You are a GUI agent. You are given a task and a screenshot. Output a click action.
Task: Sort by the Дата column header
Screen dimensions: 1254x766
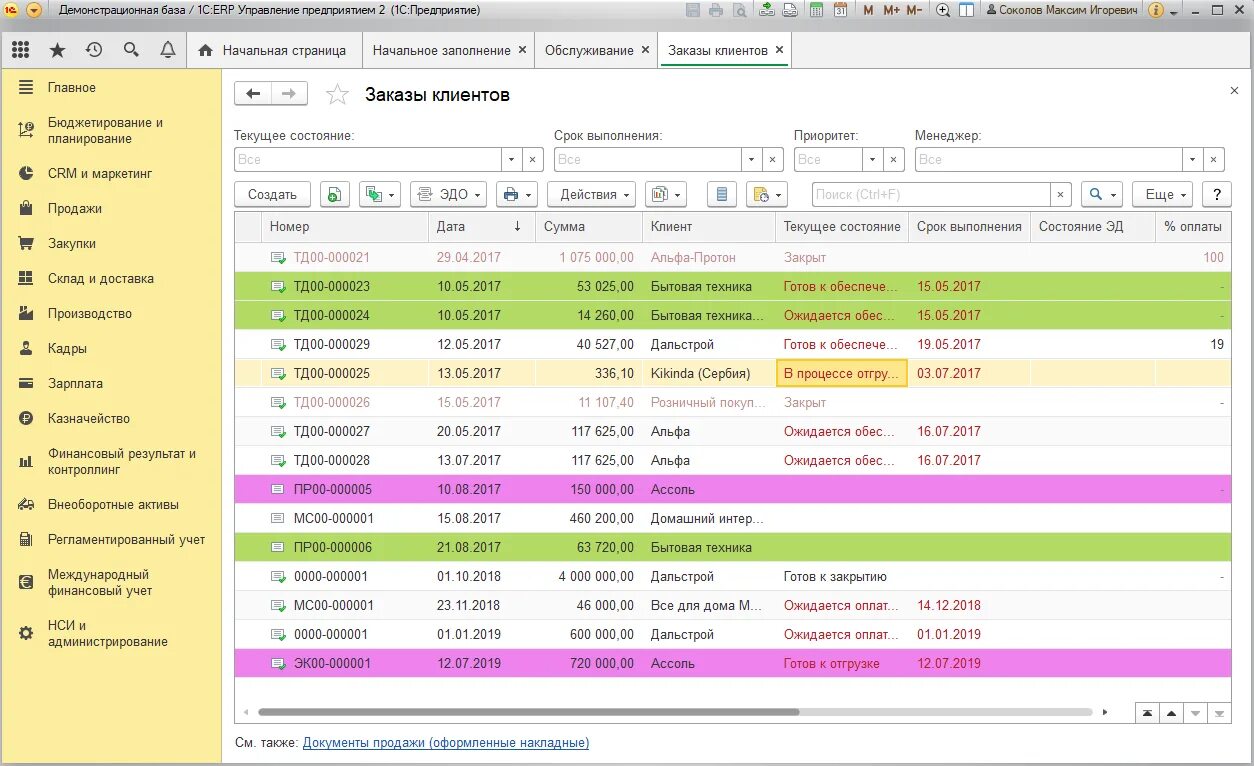pyautogui.click(x=481, y=226)
